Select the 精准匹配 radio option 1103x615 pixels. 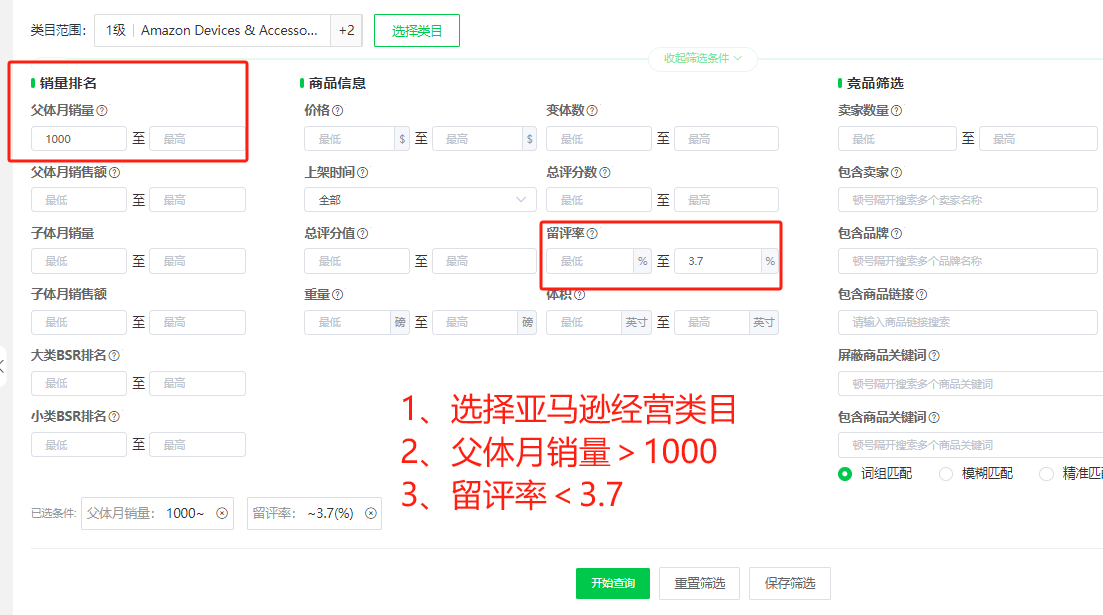tap(1047, 474)
